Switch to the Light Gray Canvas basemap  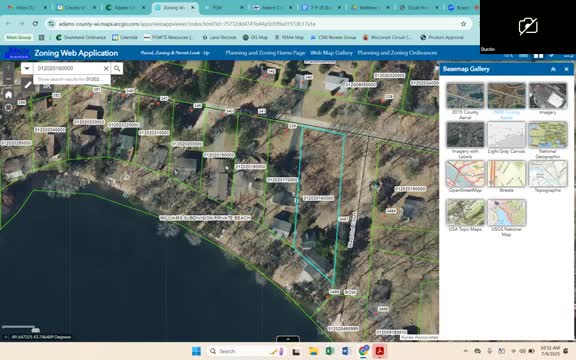[x=507, y=138]
